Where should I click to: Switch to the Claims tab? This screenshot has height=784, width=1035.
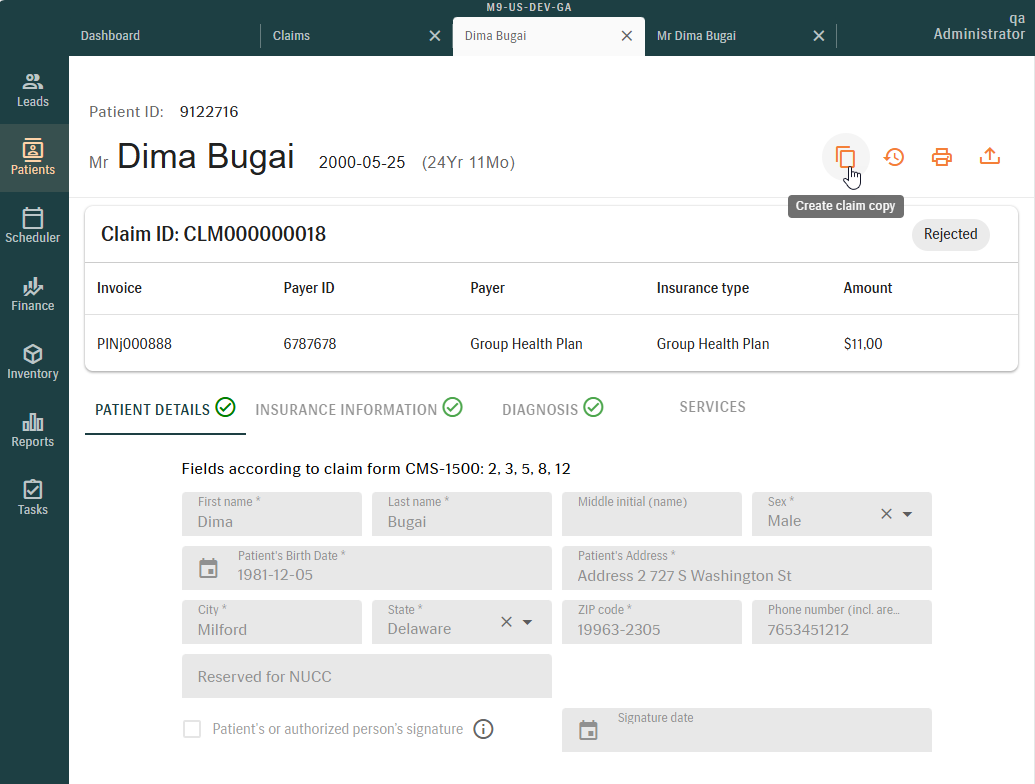point(291,36)
